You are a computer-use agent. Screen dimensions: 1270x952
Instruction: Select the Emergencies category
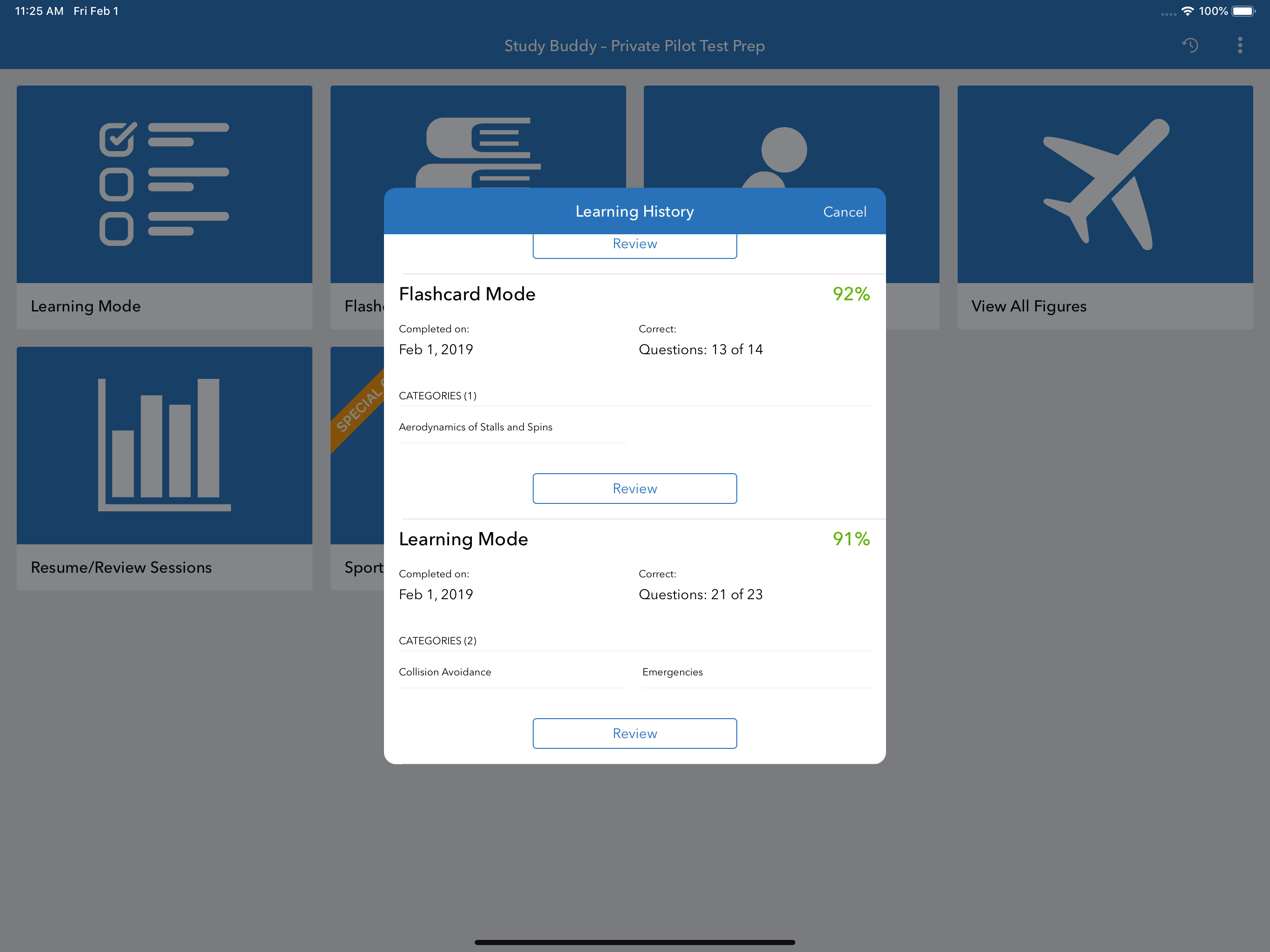pos(672,672)
